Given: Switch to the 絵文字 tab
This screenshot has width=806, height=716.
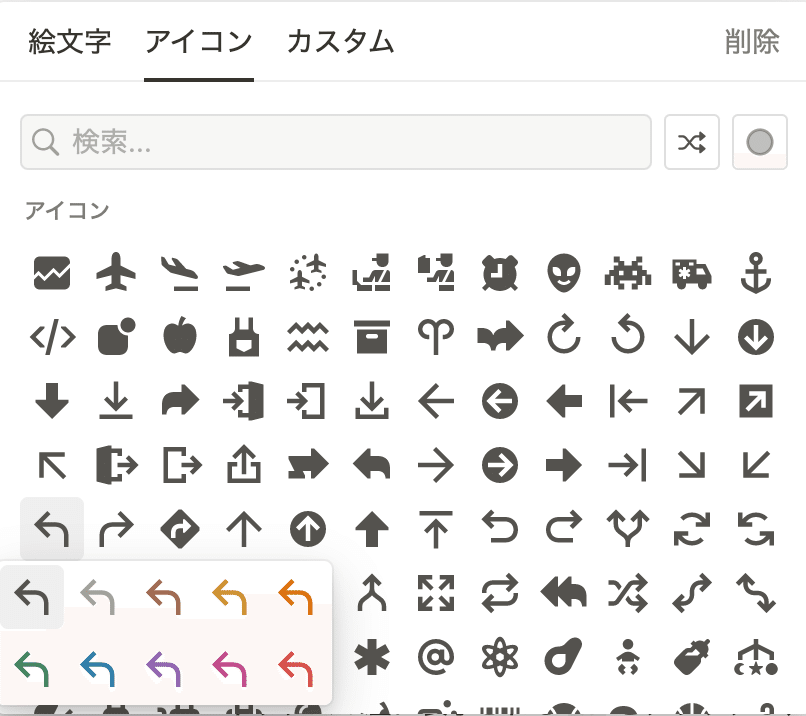Looking at the screenshot, I should coord(69,42).
